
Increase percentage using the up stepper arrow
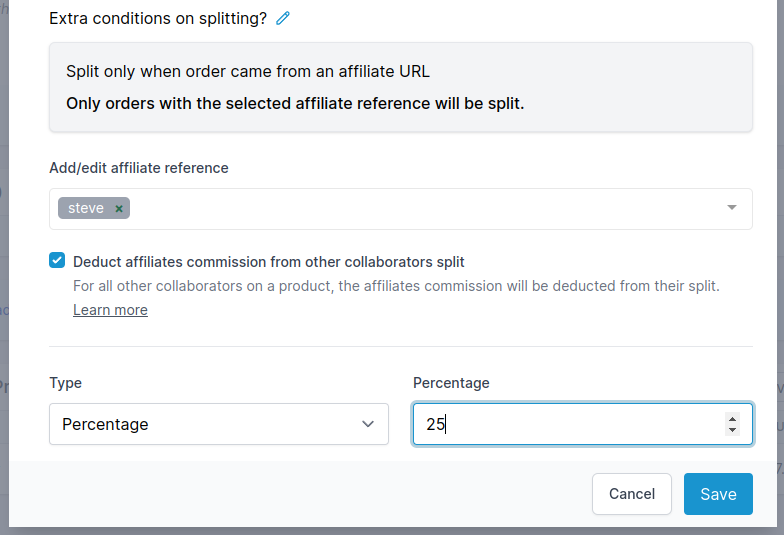pyautogui.click(x=732, y=418)
